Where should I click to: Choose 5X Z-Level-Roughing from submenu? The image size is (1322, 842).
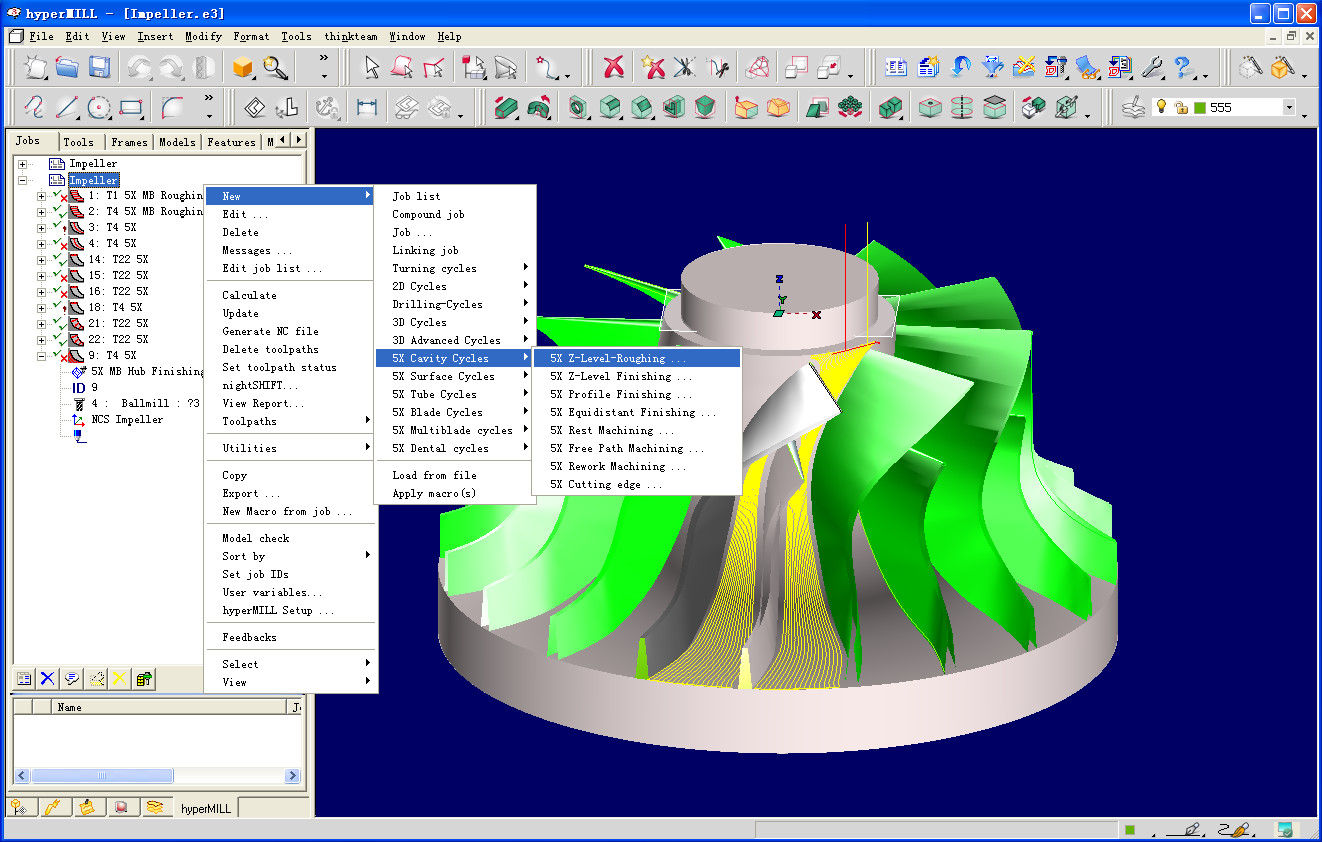pos(637,358)
